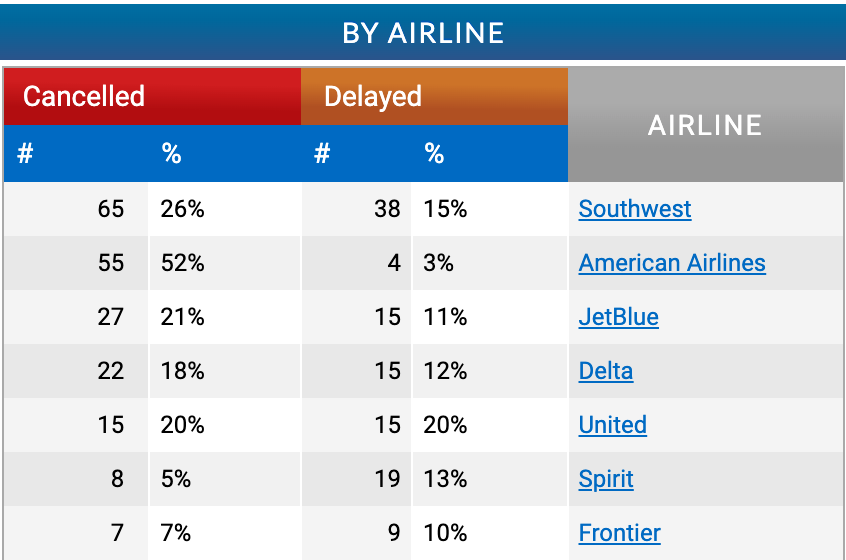The height and width of the screenshot is (560, 846).
Task: Click the American Airlines link
Action: pos(672,263)
